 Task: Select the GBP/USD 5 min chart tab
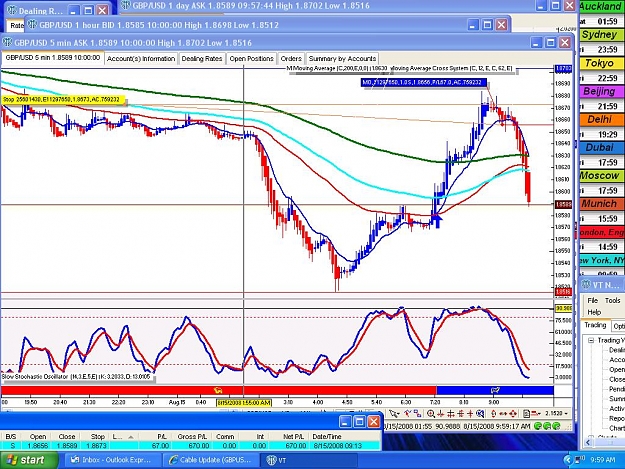pos(53,58)
